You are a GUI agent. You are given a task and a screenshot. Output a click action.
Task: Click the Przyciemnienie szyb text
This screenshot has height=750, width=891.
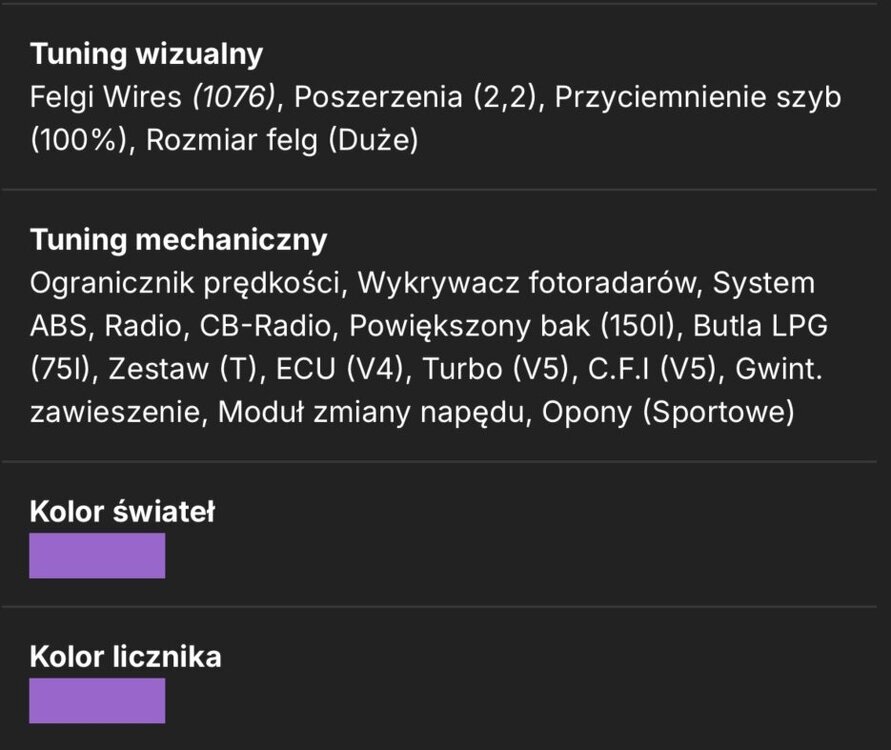(x=698, y=98)
